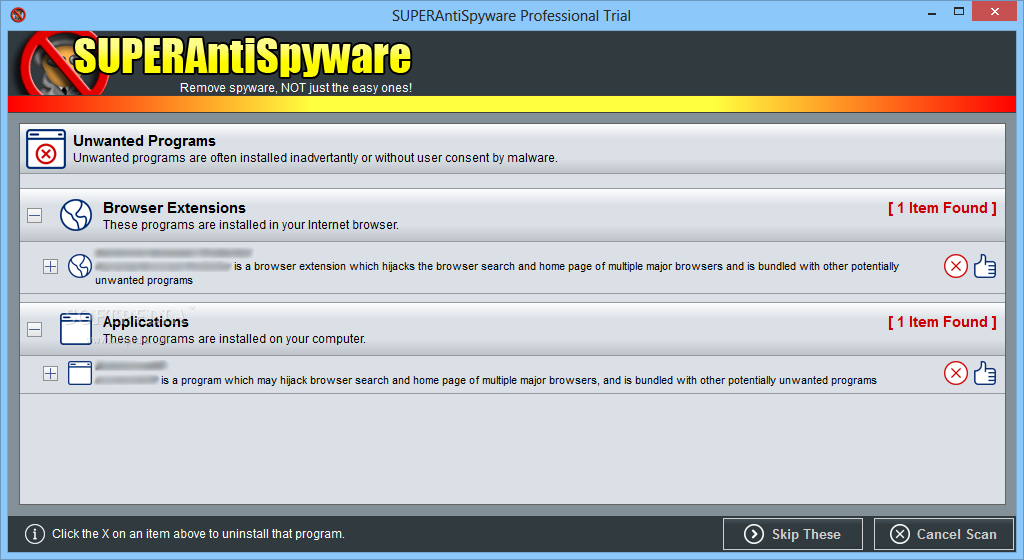Click 'These programs are installed in your Internet browser'
Viewport: 1024px width, 560px height.
point(251,225)
